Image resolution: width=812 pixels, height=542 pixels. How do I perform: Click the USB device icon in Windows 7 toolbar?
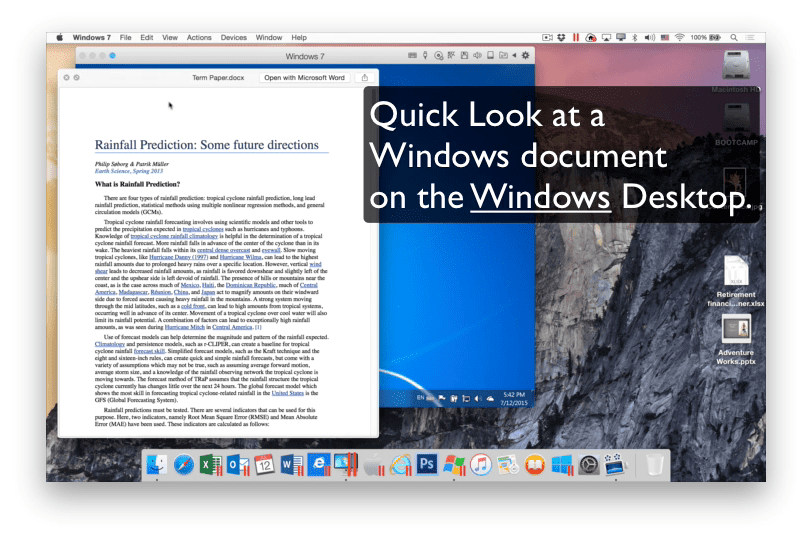[425, 55]
